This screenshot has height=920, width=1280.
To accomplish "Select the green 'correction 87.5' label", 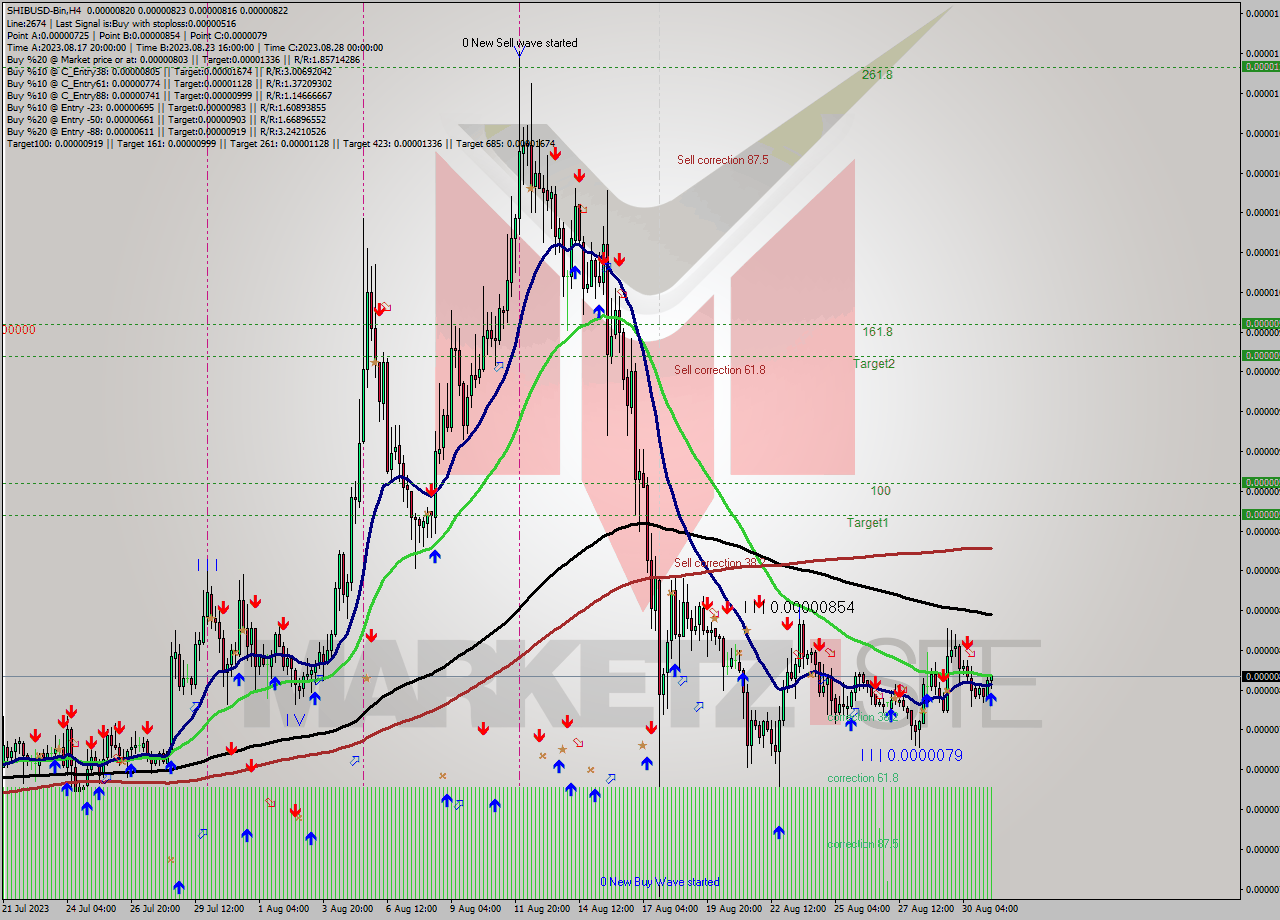I will [x=862, y=844].
